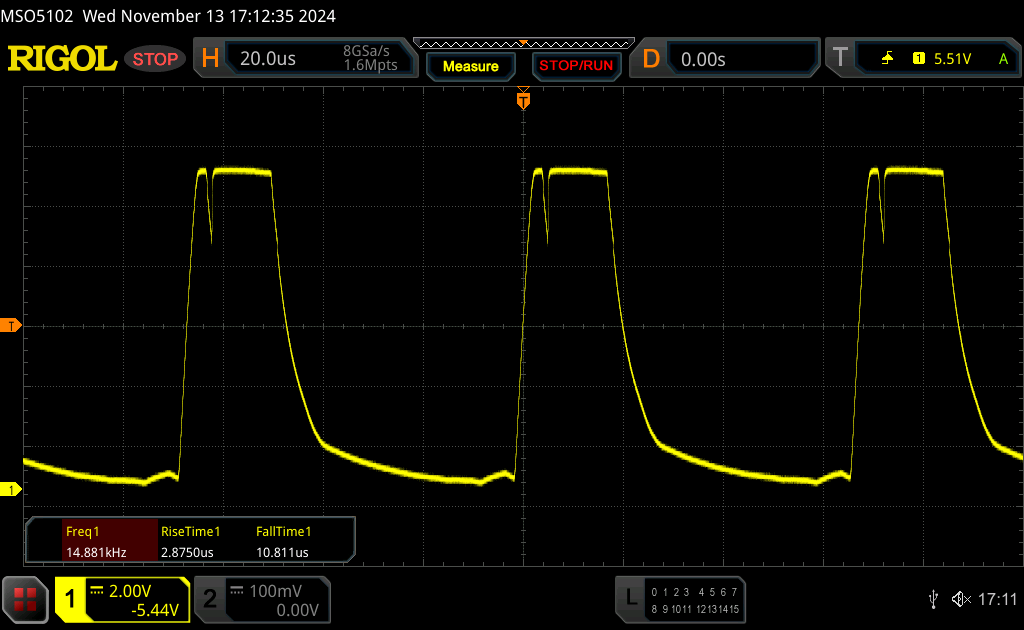Click the USB connection icon
1024x630 pixels.
[x=933, y=599]
